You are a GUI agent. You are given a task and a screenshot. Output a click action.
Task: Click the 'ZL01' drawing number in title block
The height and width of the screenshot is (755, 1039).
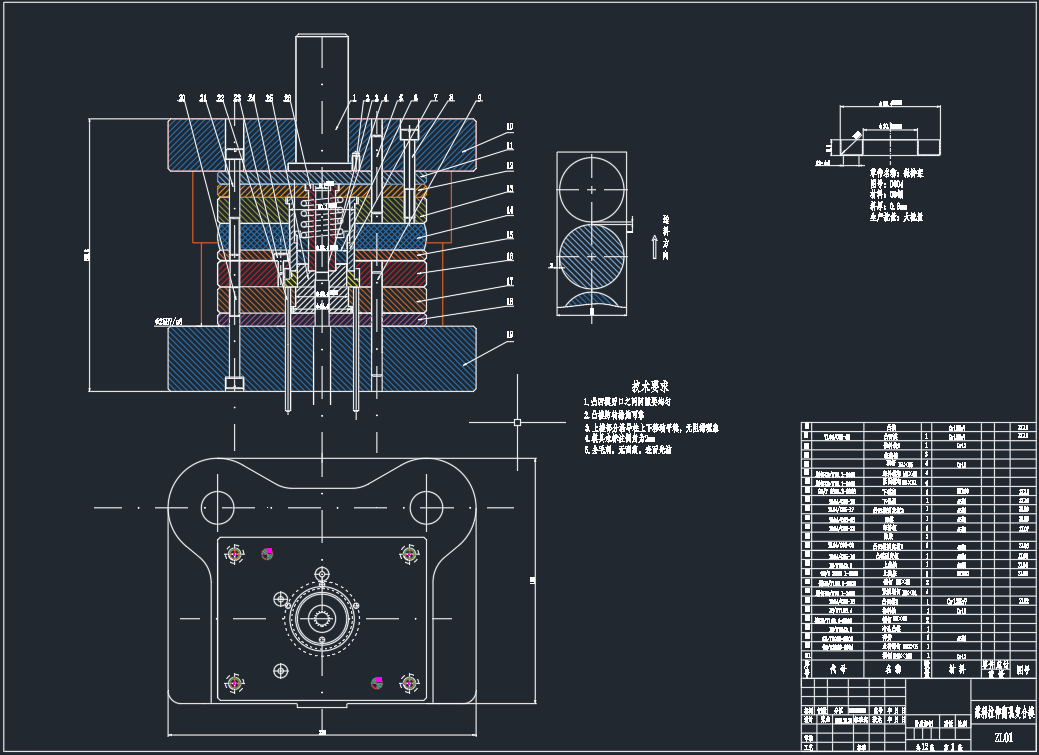pos(1003,738)
